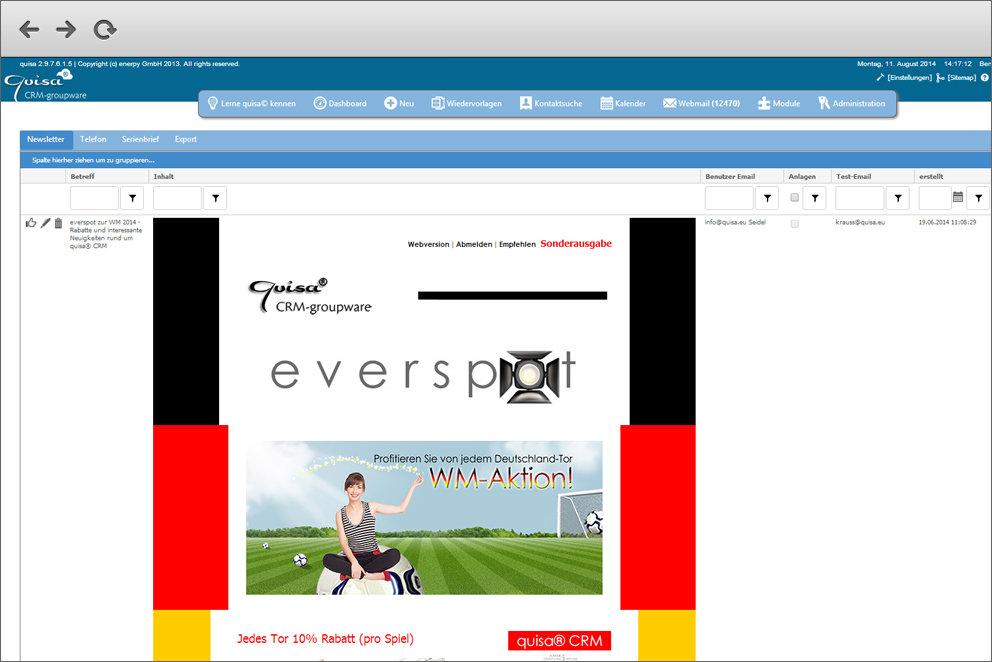Click the krauss@quisa.eu test email cell
Screen dimensions: 992x662
pyautogui.click(x=860, y=223)
